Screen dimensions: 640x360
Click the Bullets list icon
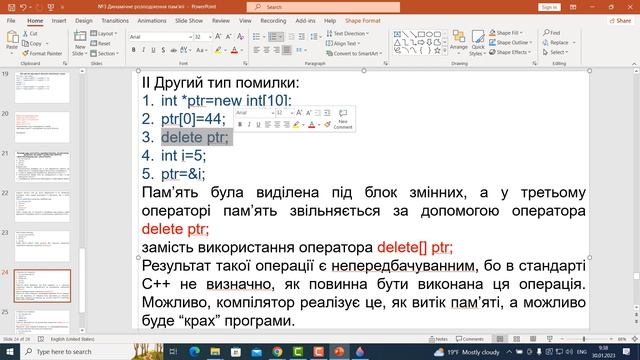[x=256, y=37]
